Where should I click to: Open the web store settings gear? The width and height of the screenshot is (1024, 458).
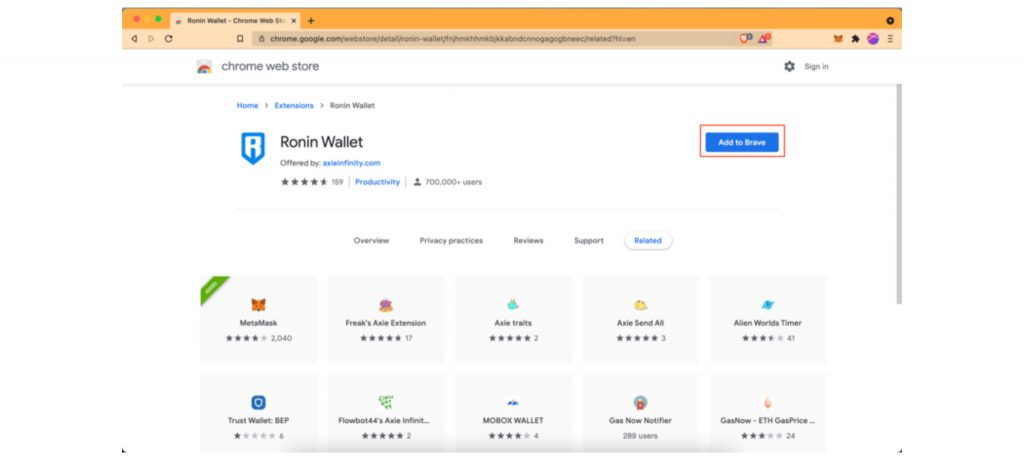pyautogui.click(x=790, y=67)
